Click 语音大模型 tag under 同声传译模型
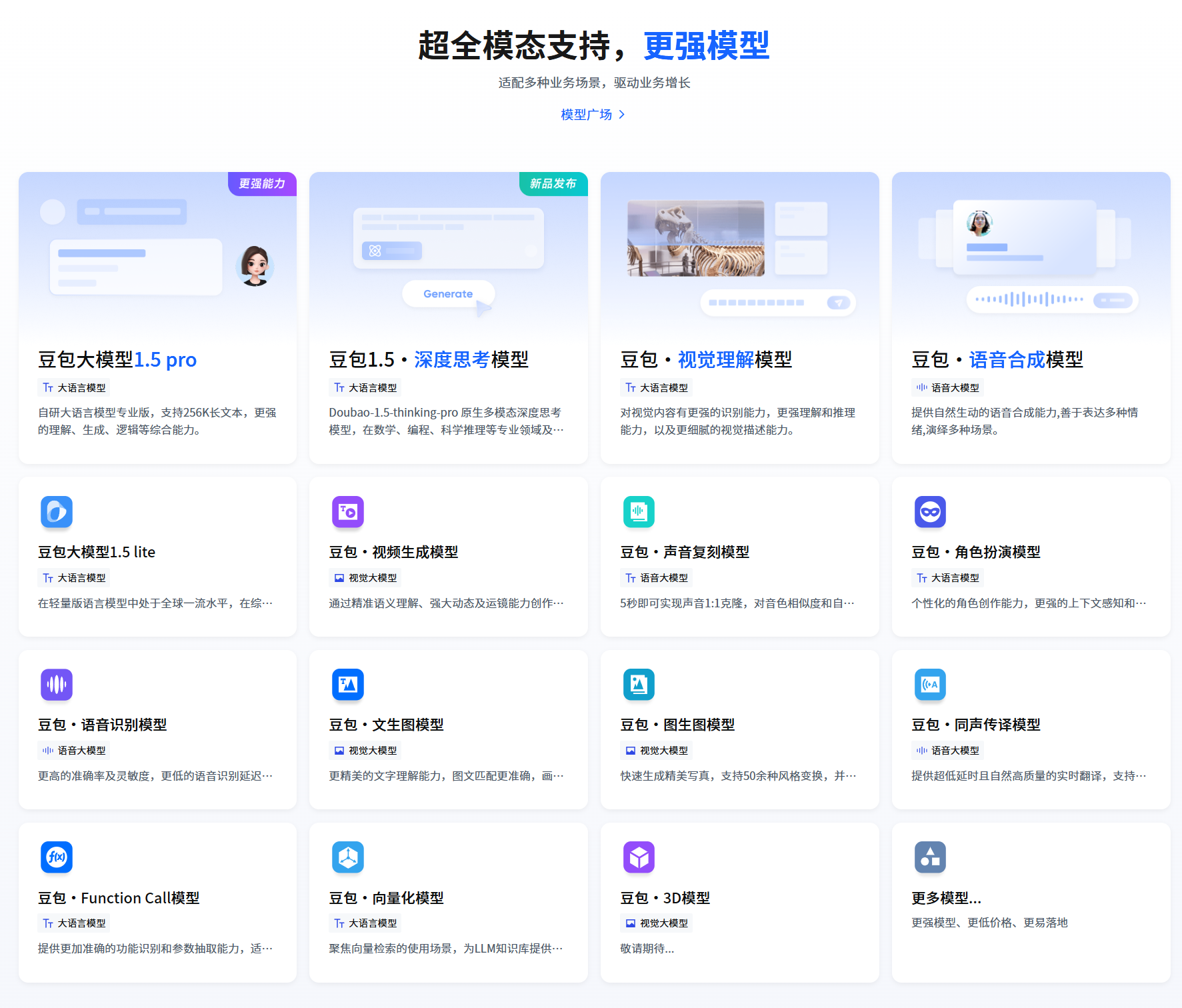The image size is (1182, 1008). pos(947,751)
